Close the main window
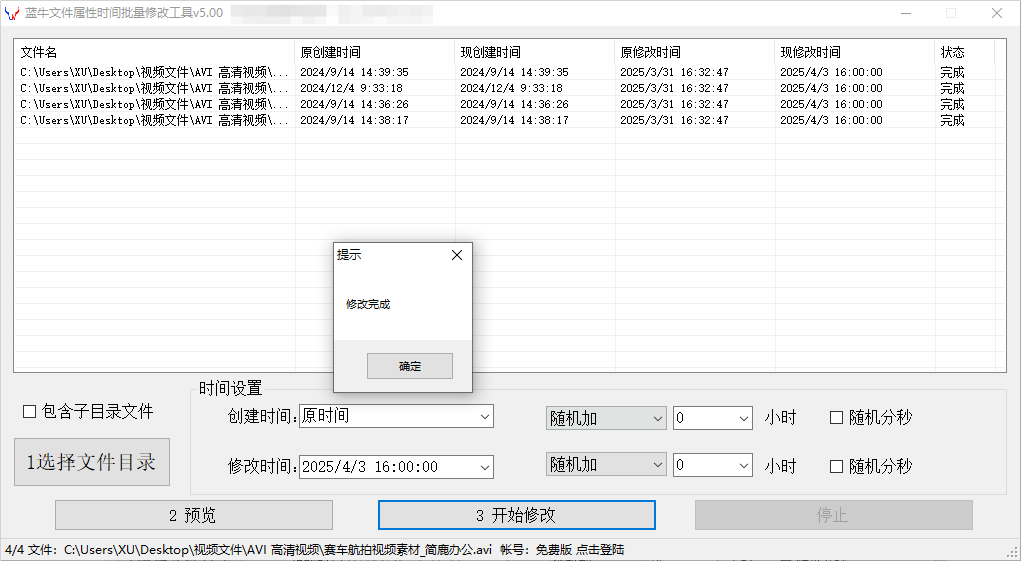 point(997,13)
